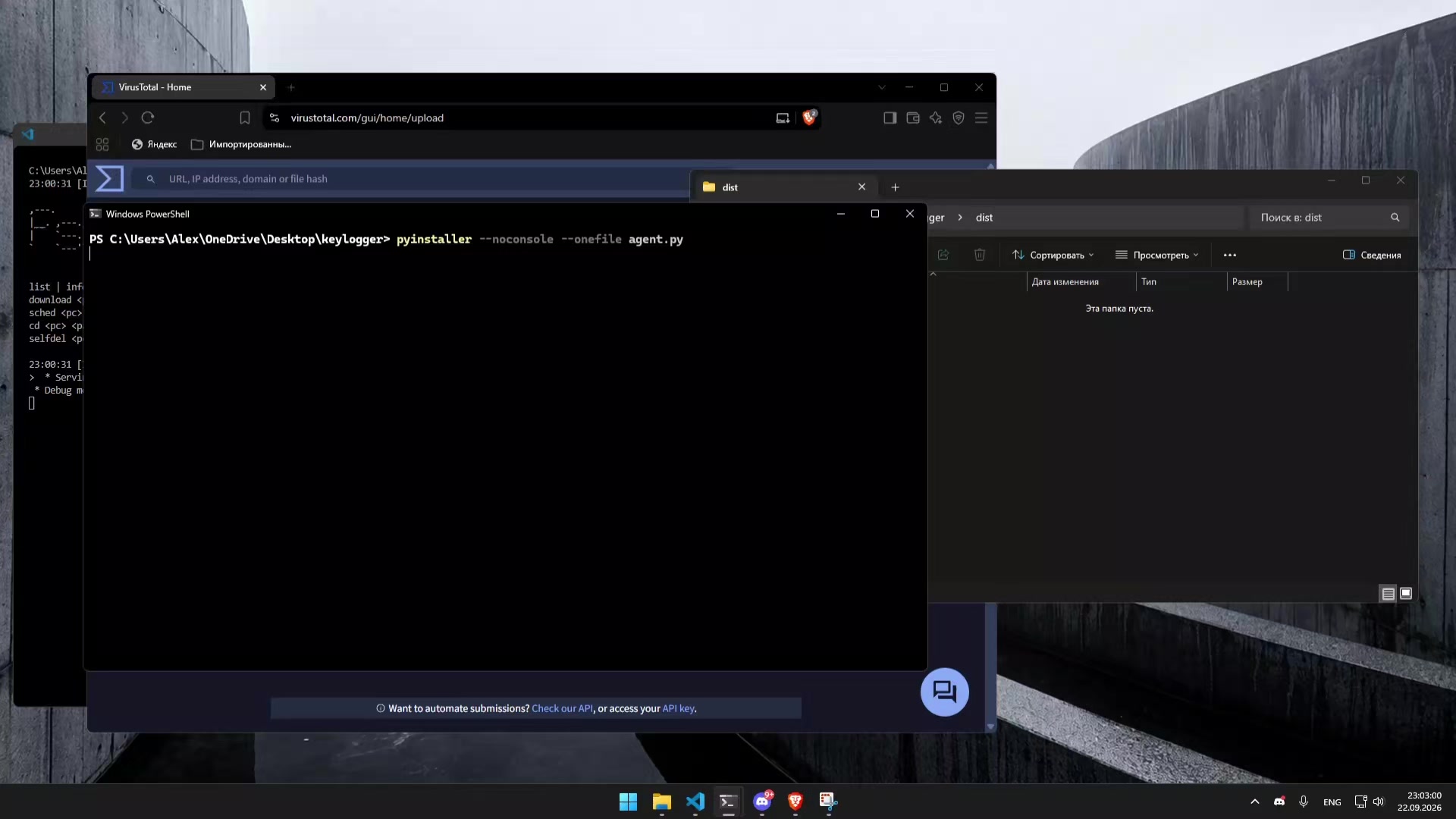Screen dimensions: 1456x819
Task: Open Discord from the taskbar
Action: (x=762, y=802)
